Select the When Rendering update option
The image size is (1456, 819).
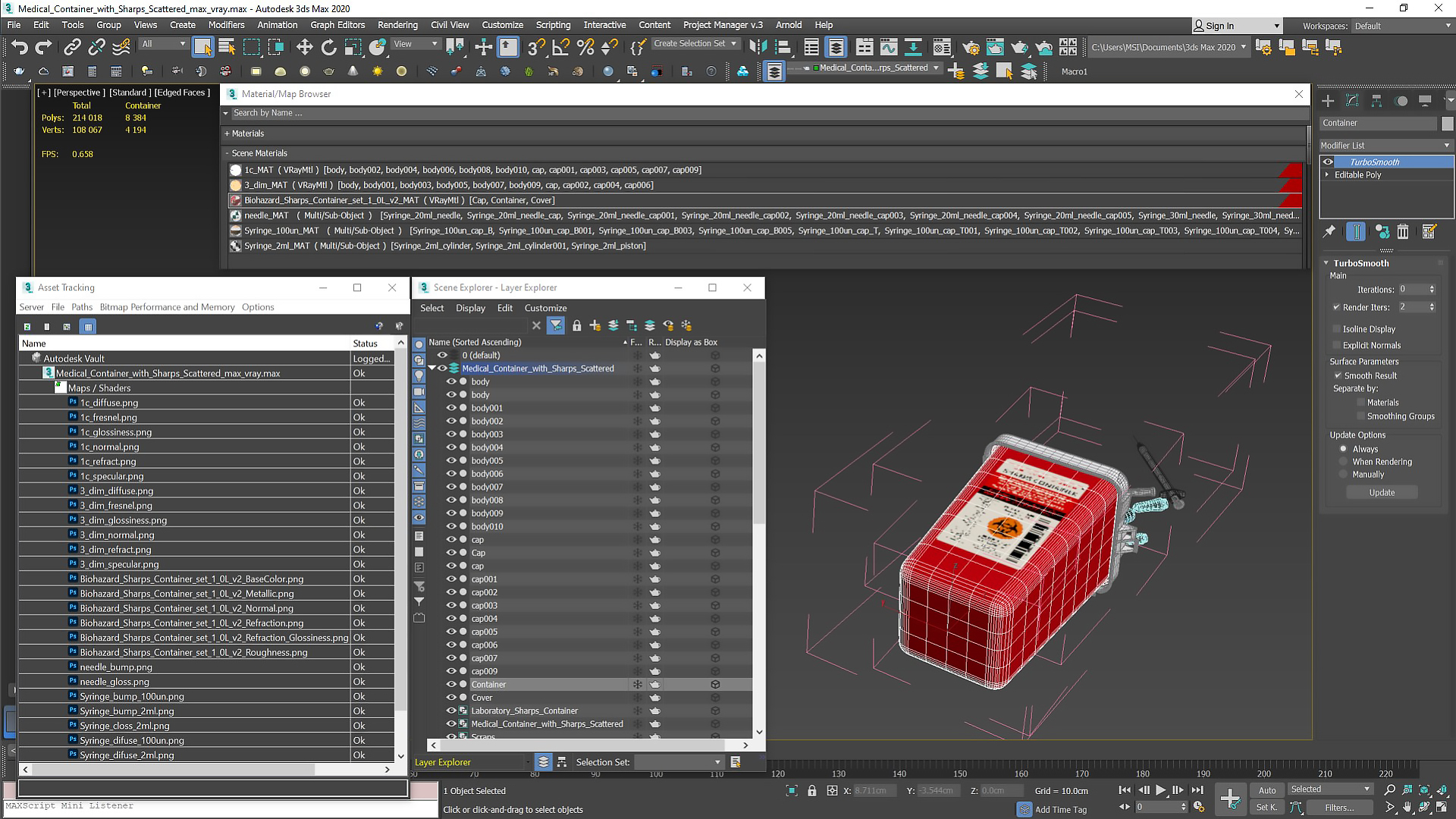coord(1343,462)
